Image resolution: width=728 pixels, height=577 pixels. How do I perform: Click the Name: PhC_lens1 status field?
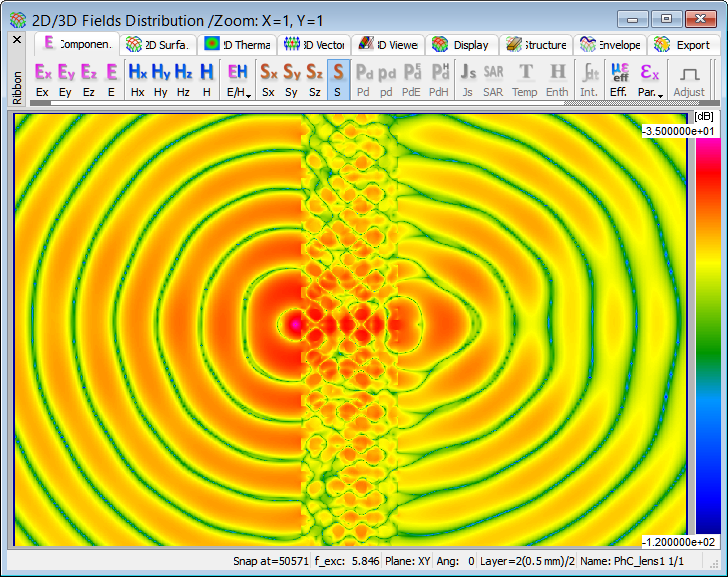click(x=631, y=562)
